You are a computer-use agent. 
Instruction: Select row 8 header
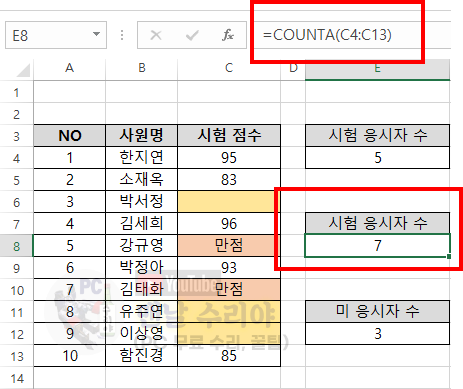17,246
